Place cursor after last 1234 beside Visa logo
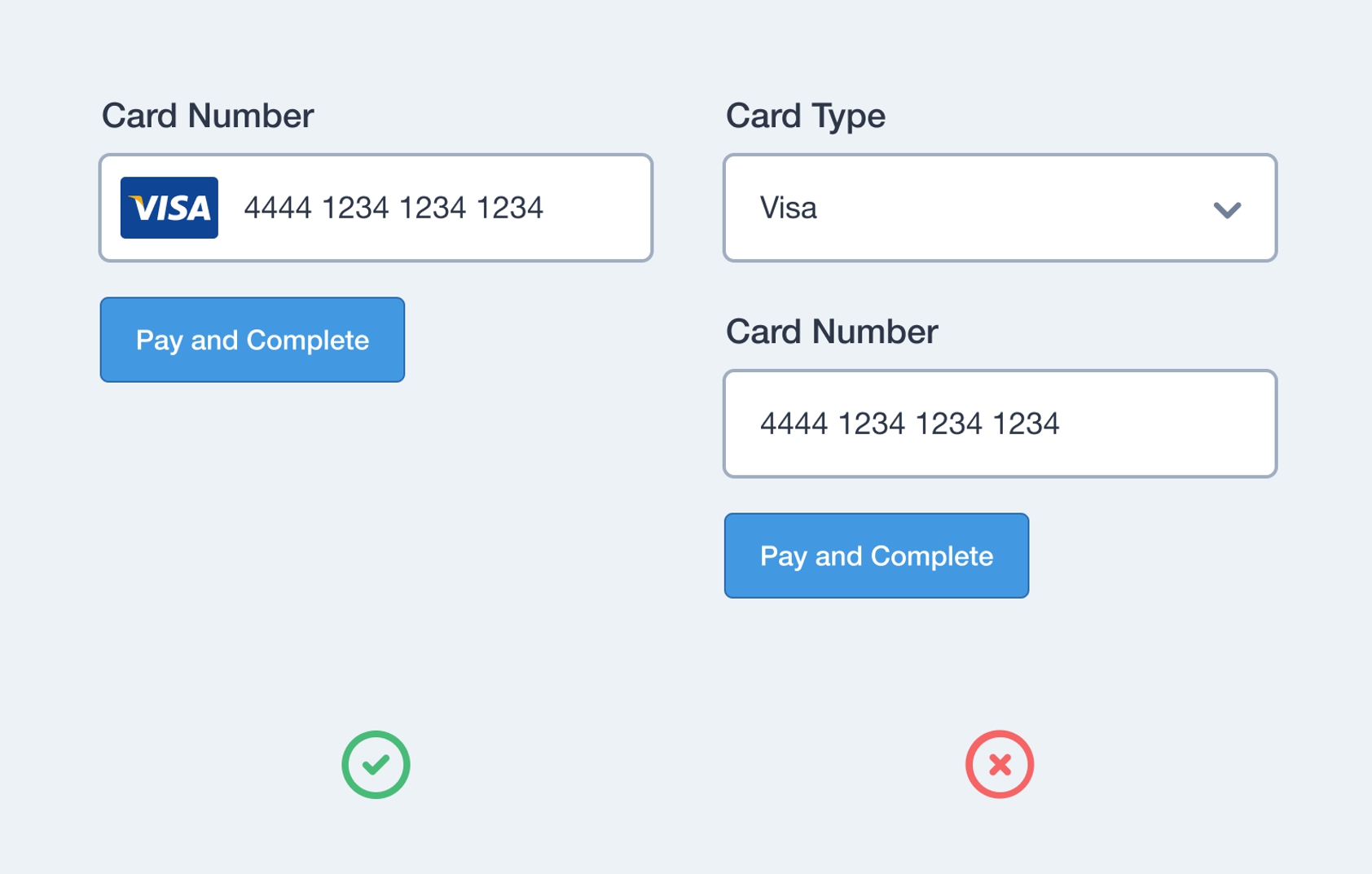Viewport: 1372px width, 874px height. click(x=545, y=209)
